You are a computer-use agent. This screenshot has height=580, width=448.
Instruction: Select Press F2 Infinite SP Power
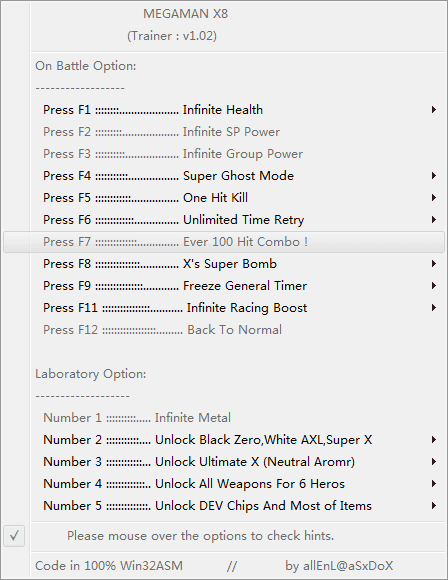pos(224,132)
